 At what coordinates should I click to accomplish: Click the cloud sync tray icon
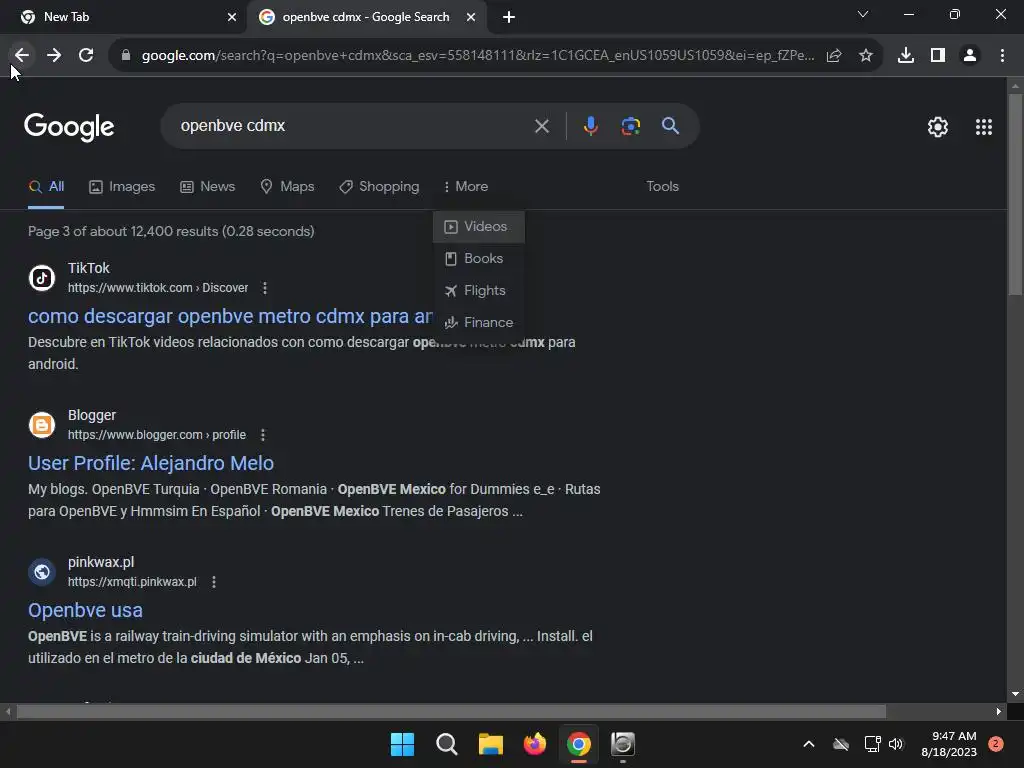[x=841, y=744]
